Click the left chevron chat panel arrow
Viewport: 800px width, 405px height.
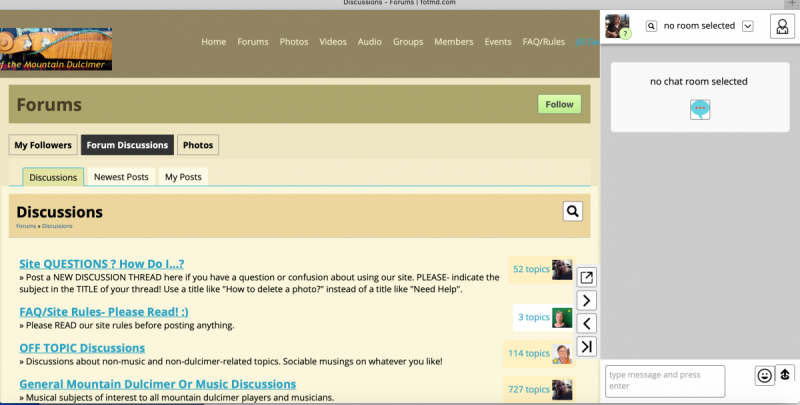tap(587, 323)
